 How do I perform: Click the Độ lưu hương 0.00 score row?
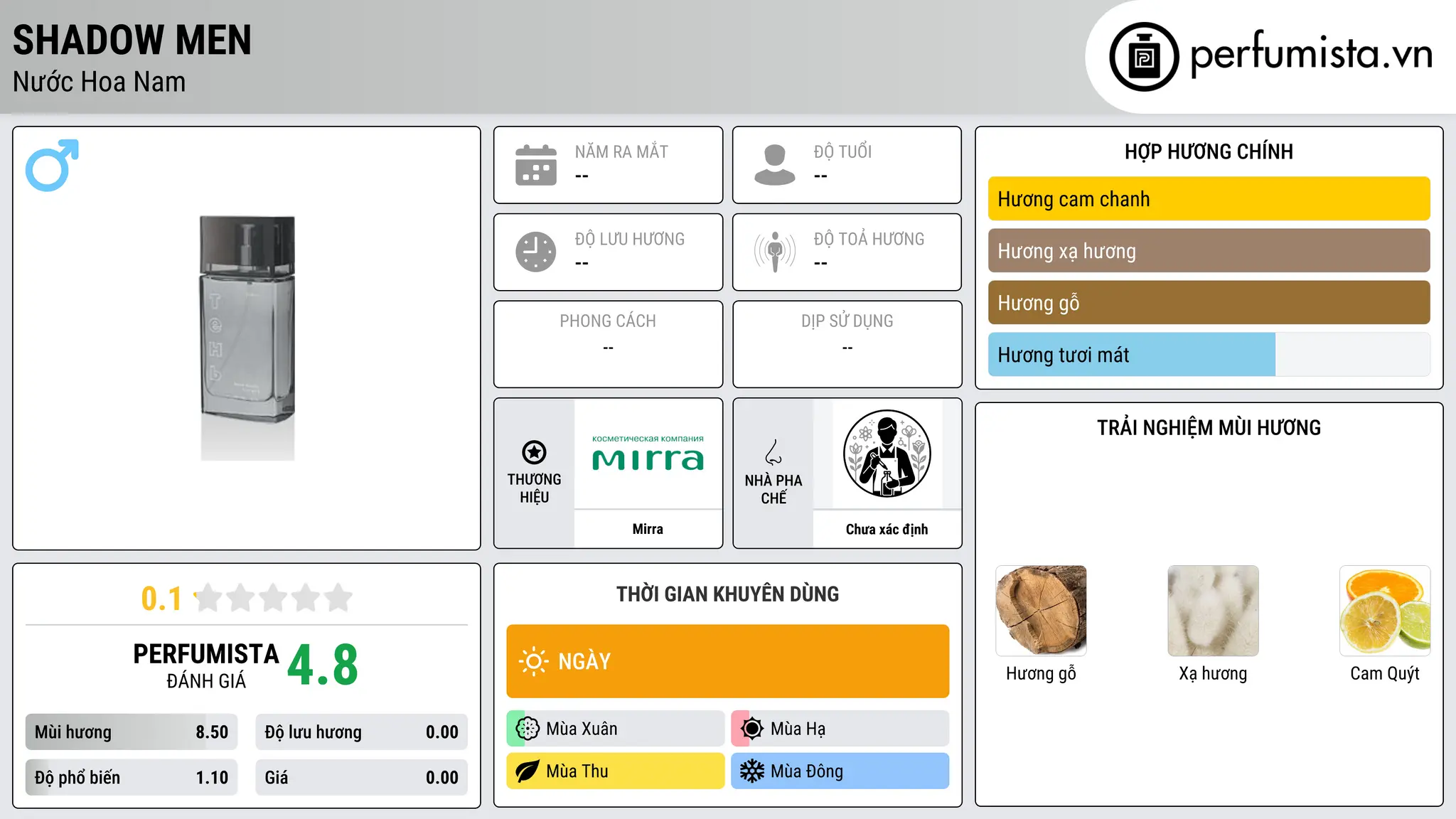point(362,732)
